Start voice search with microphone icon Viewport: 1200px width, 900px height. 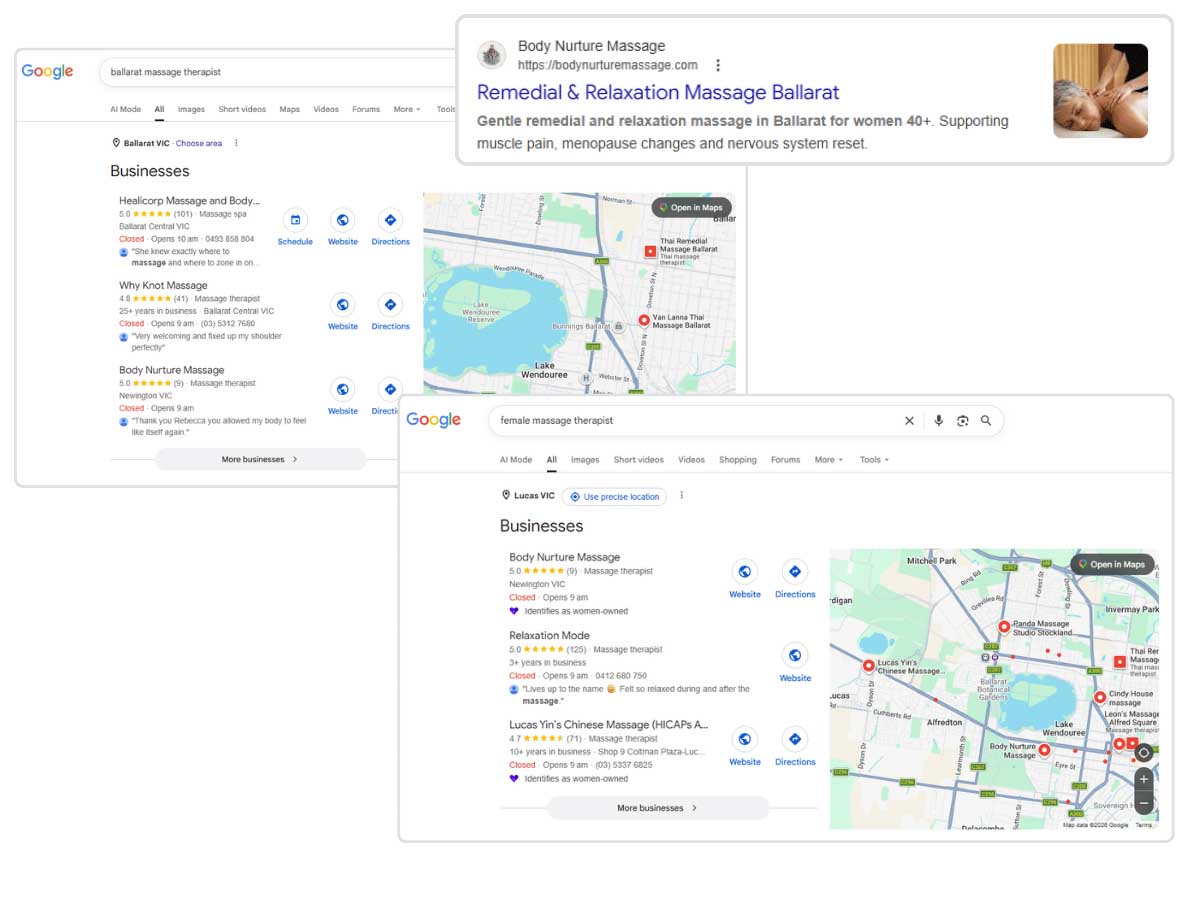pos(938,421)
